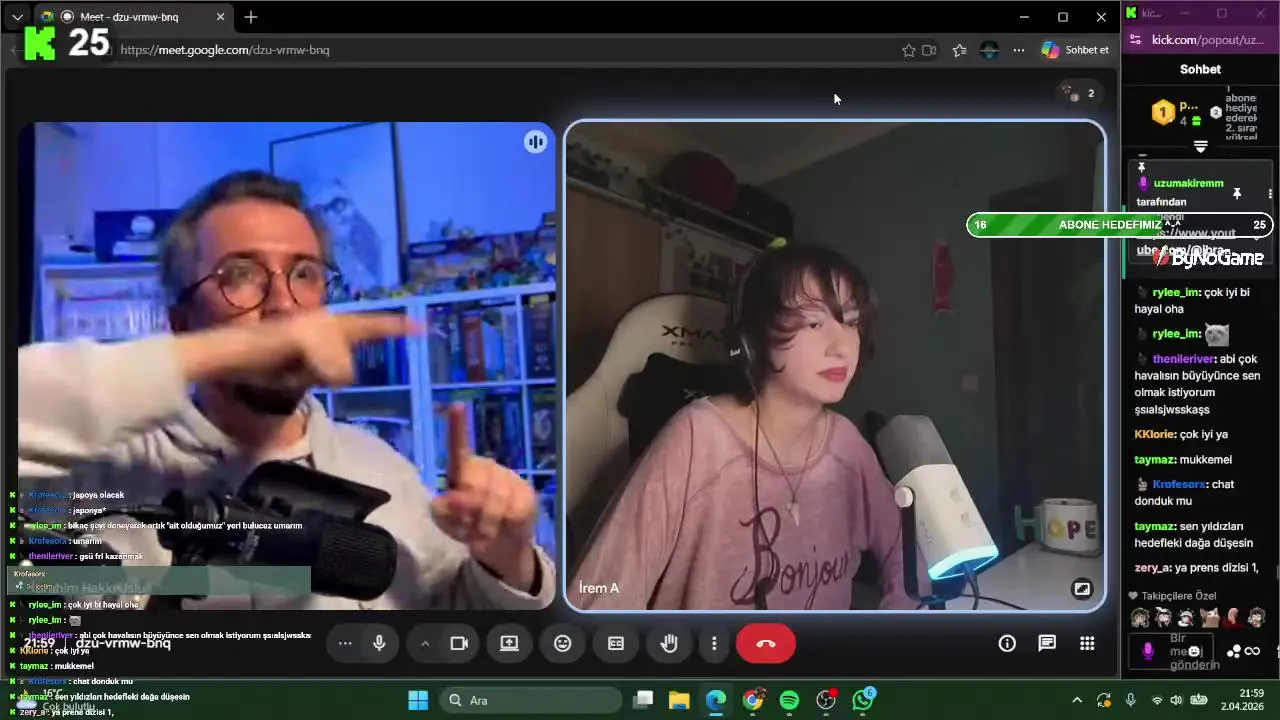Screen dimensions: 1280x720
Task: Leave the call with red hang-up button
Action: tap(766, 644)
